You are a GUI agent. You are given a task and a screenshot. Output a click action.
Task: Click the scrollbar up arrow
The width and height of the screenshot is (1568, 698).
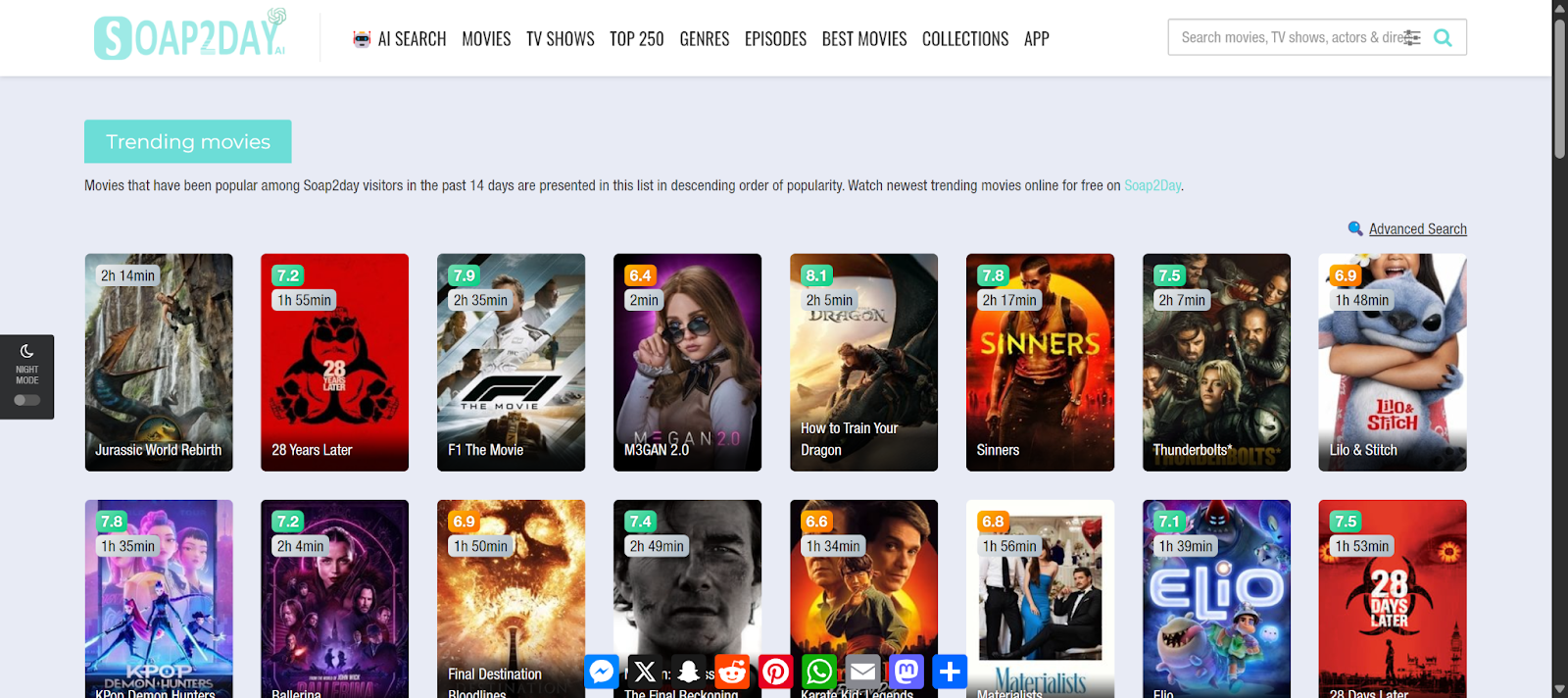coord(1560,8)
